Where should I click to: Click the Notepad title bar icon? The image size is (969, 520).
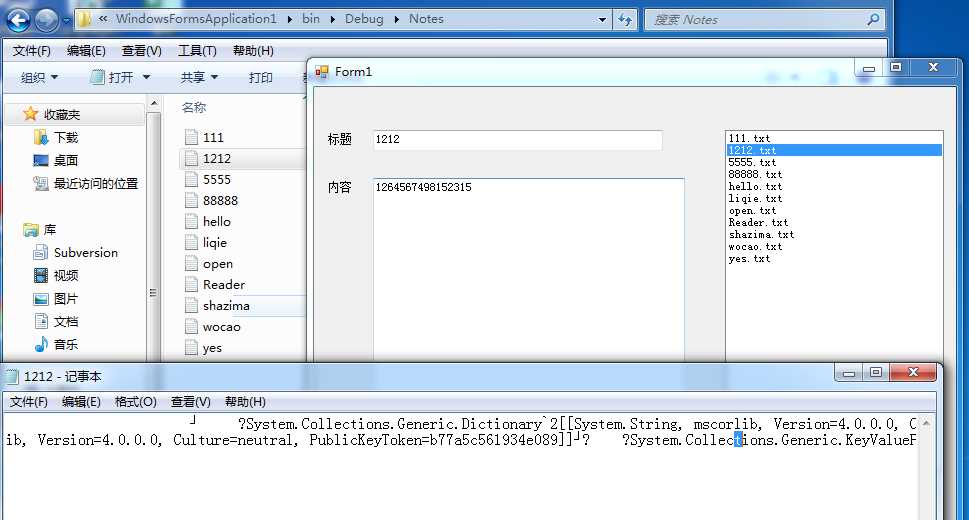11,377
